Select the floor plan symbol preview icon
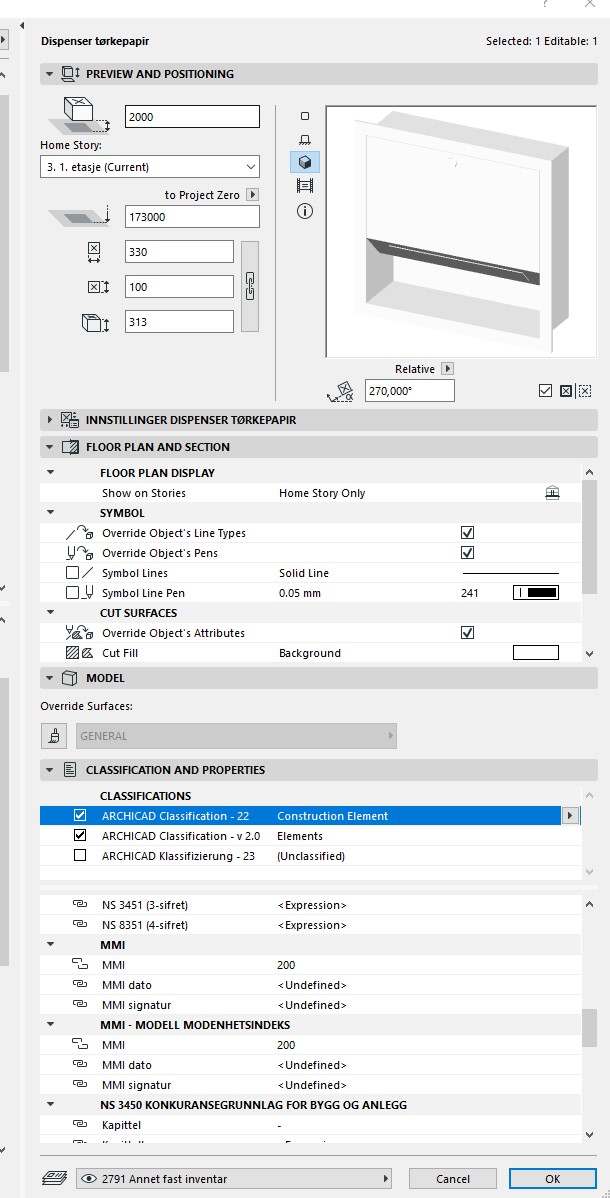The image size is (610, 1198). coord(305,116)
